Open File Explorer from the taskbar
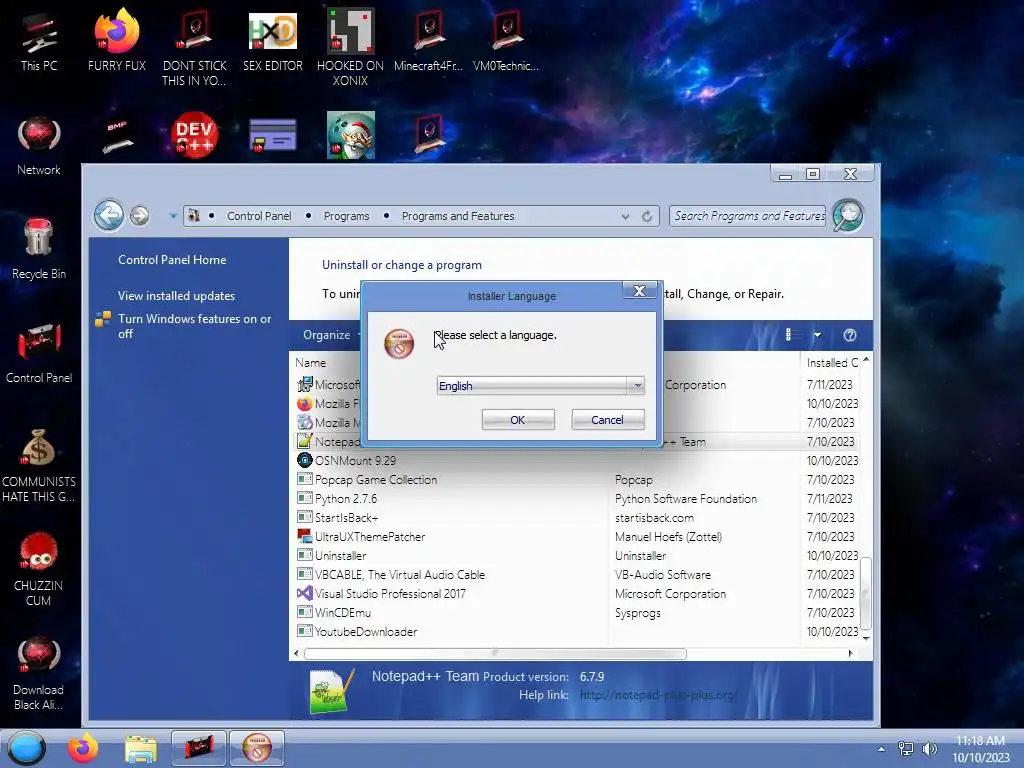 click(141, 748)
